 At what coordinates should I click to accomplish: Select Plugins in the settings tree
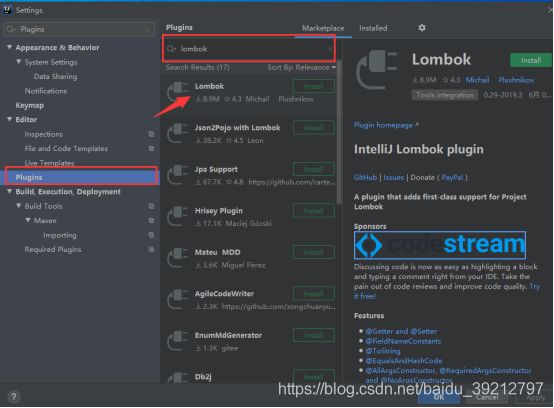(x=81, y=177)
